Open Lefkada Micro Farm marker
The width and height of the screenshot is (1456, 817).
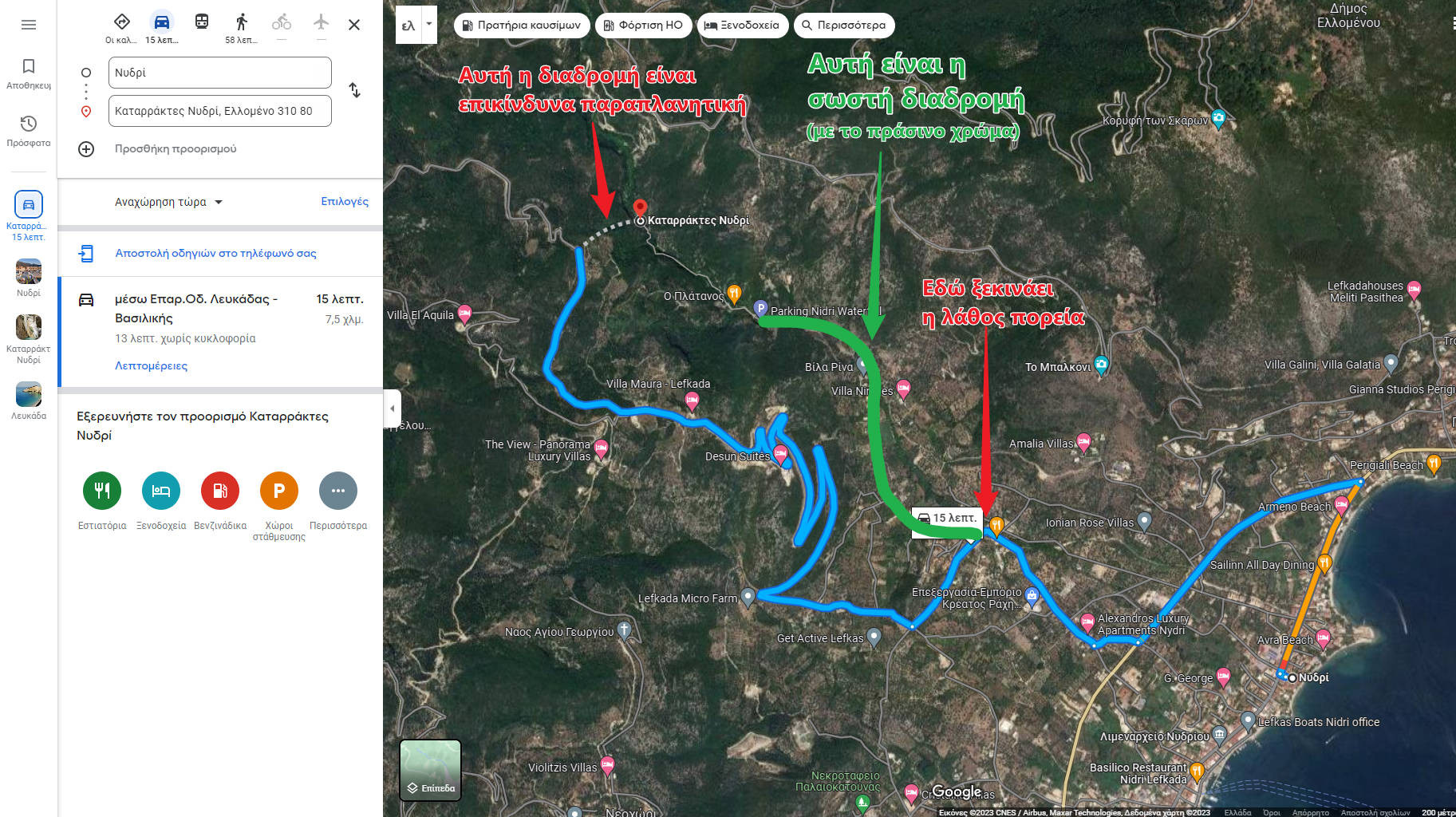[x=748, y=597]
